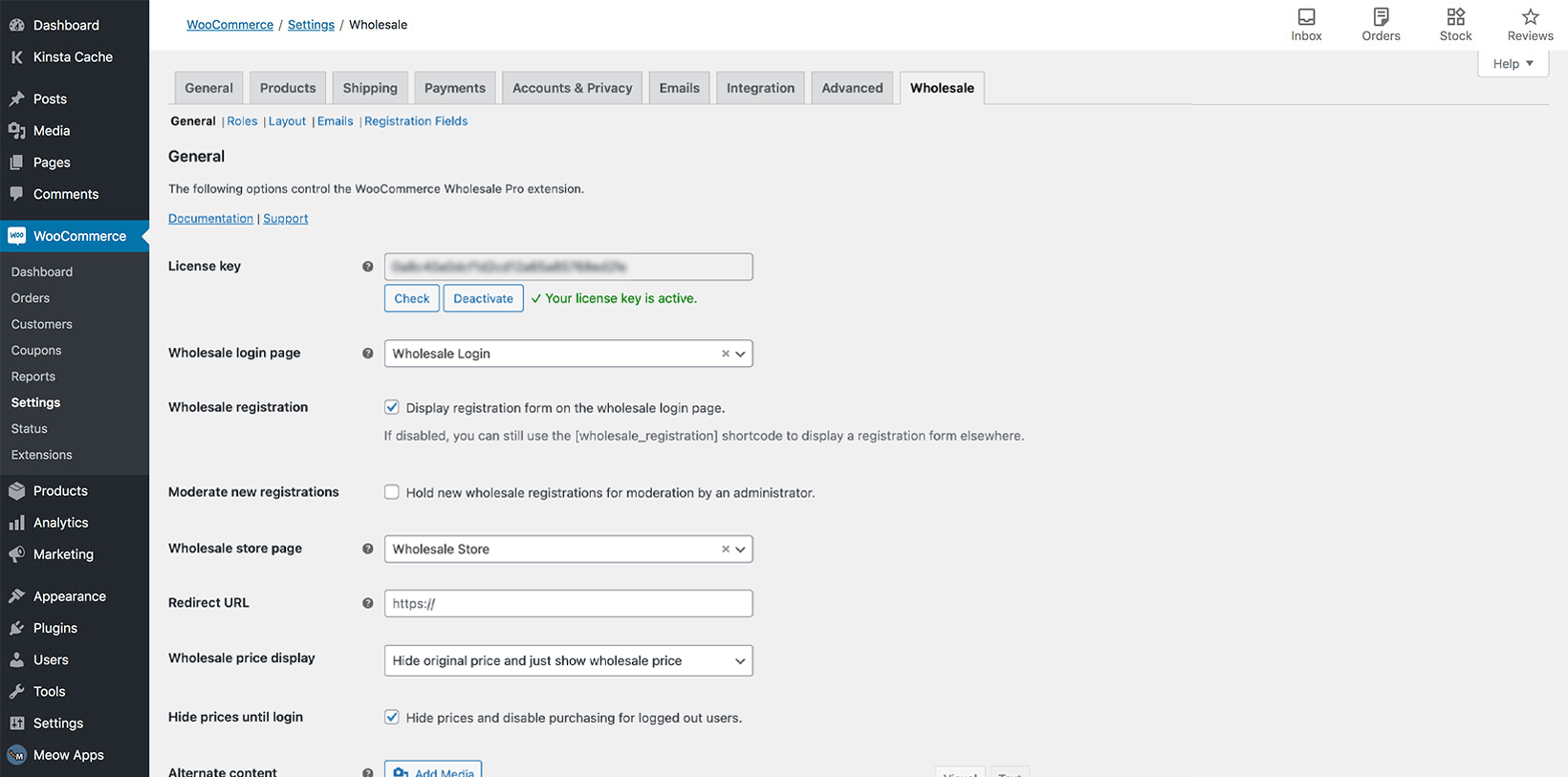Click the Redirect URL help tooltip icon
The height and width of the screenshot is (777, 1568).
click(x=367, y=604)
